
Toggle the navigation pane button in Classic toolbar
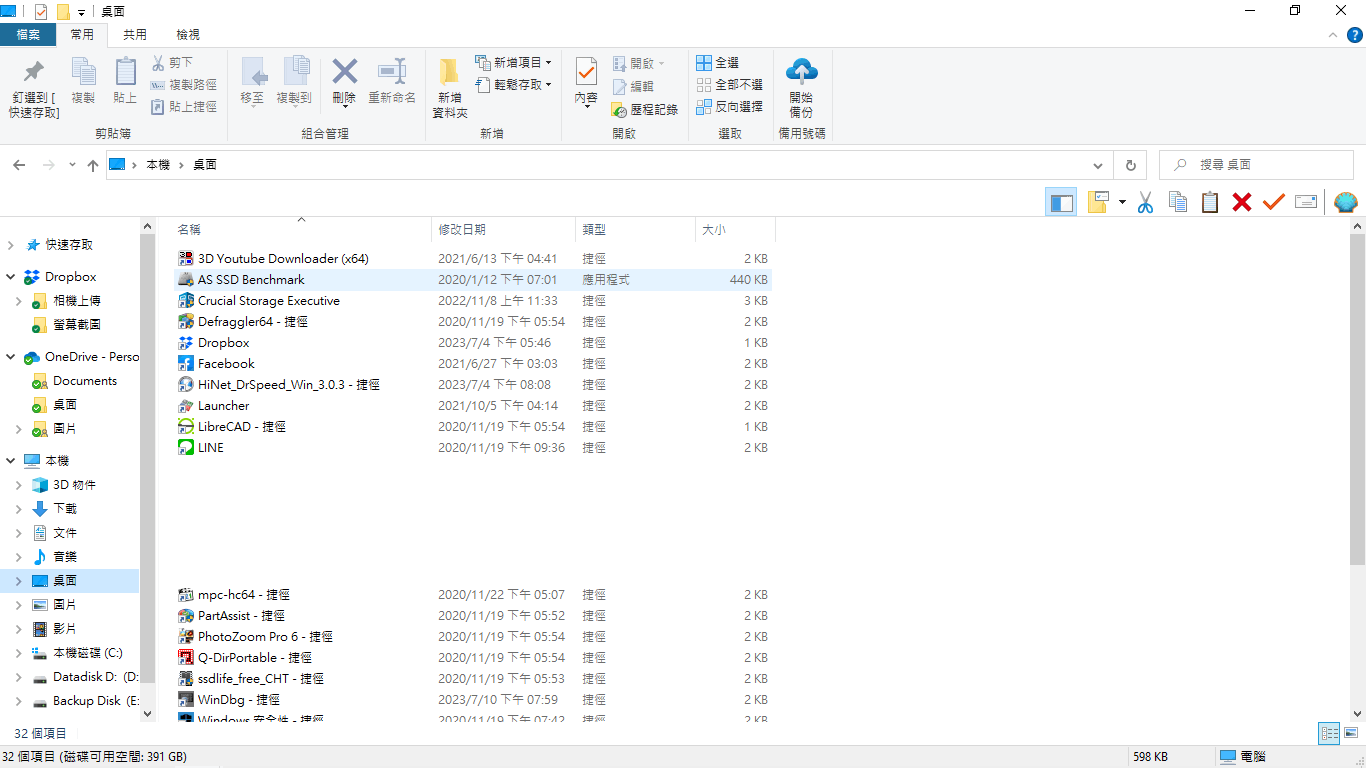coord(1061,202)
